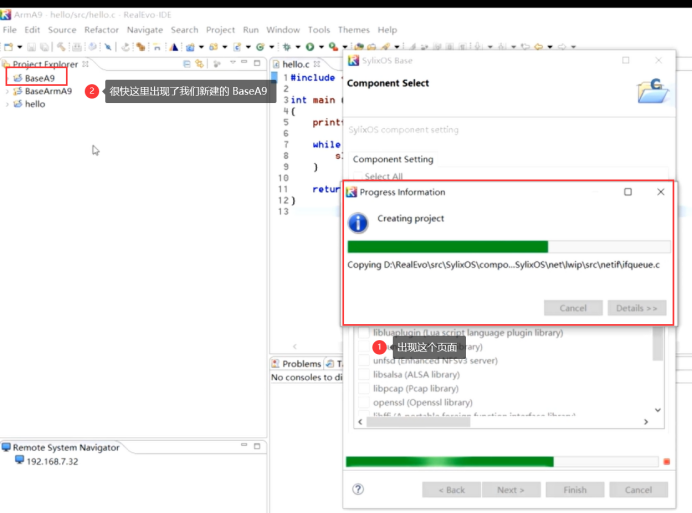Click the Details >> button

(636, 308)
